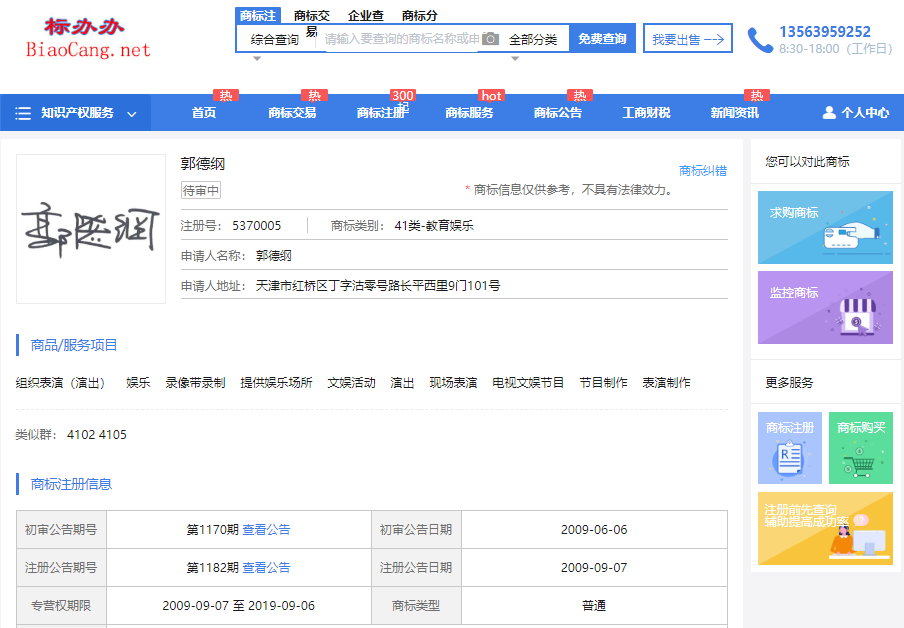Screen dimensions: 904x628
Task: Open the 注册前先查询 yellow banner
Action: tap(825, 528)
